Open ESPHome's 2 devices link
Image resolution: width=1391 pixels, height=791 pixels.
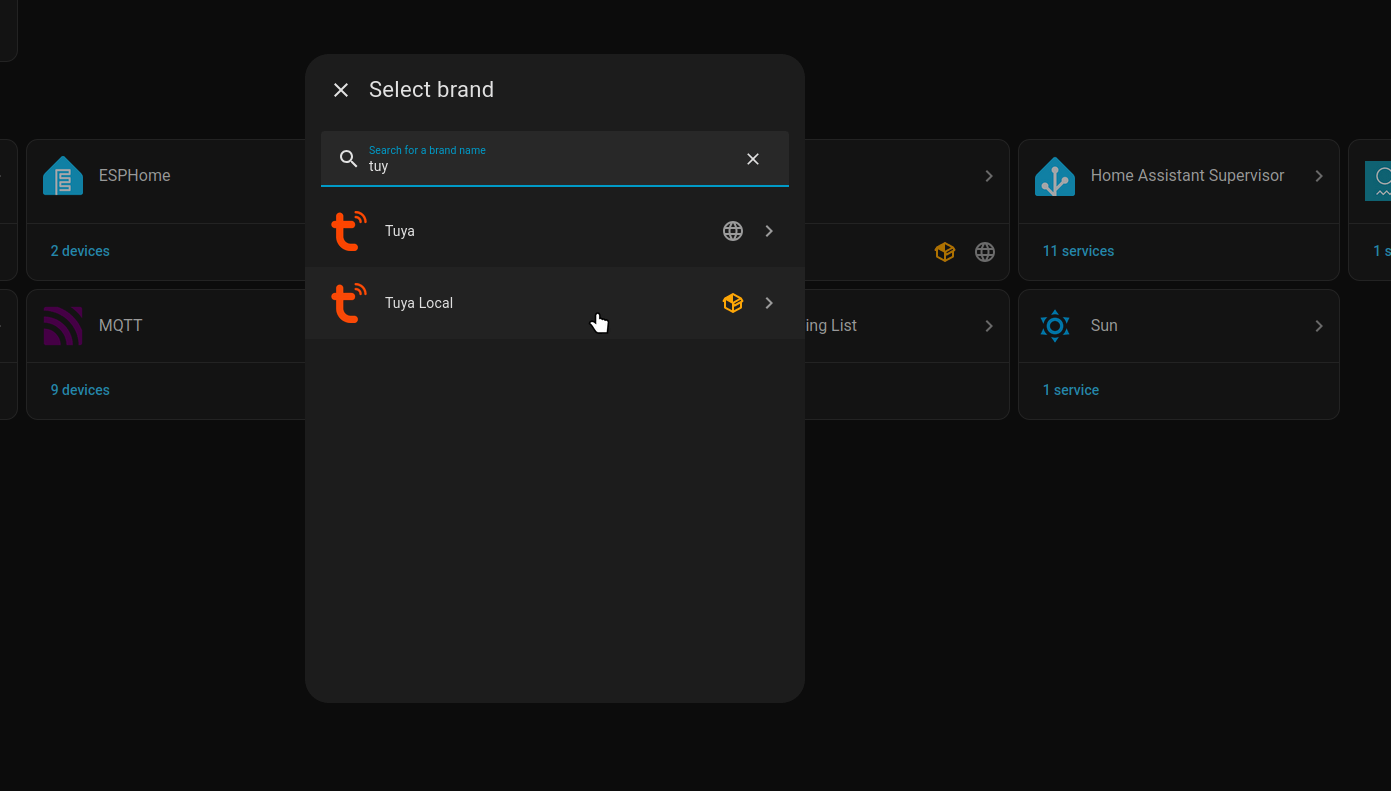click(80, 251)
